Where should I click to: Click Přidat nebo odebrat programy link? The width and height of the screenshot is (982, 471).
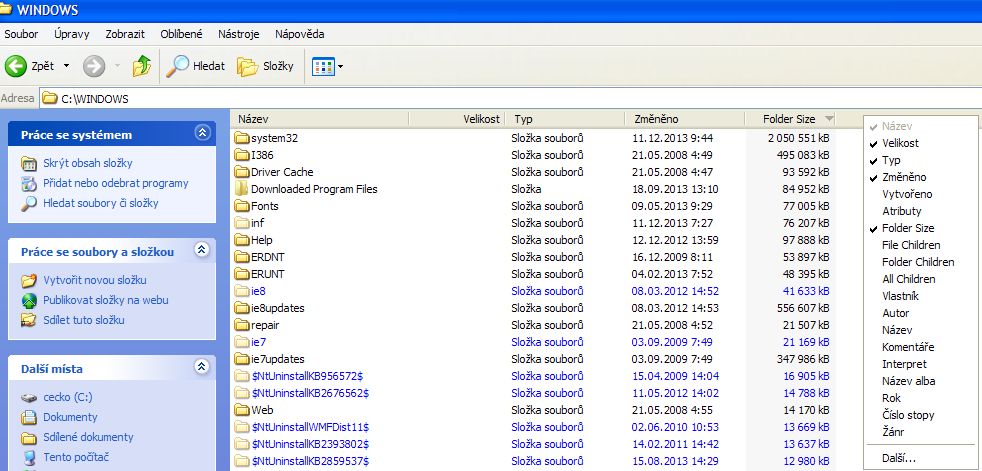(115, 183)
